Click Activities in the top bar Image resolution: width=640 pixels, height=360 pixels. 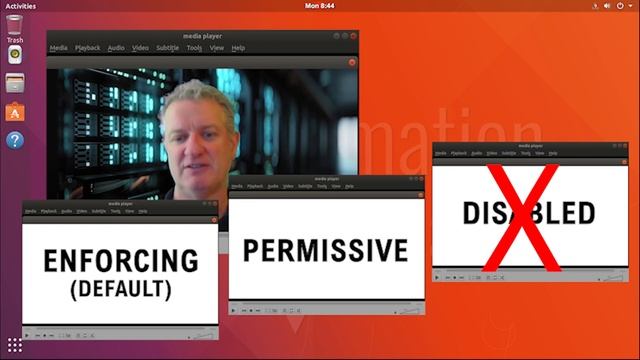click(20, 6)
